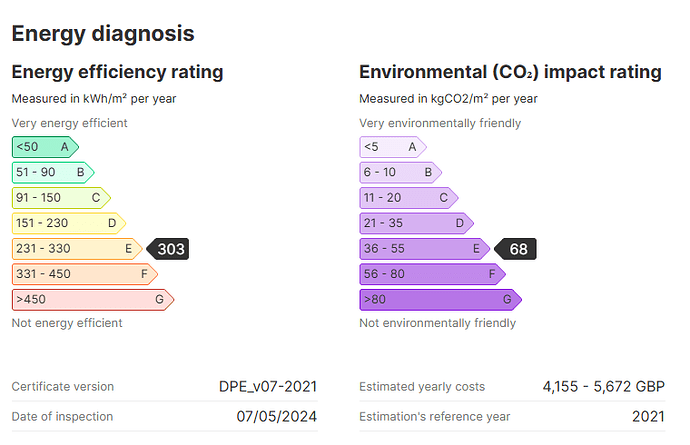Click the 4,155 - 5,672 GBP yearly costs
This screenshot has height=445, width=690.
coord(604,386)
